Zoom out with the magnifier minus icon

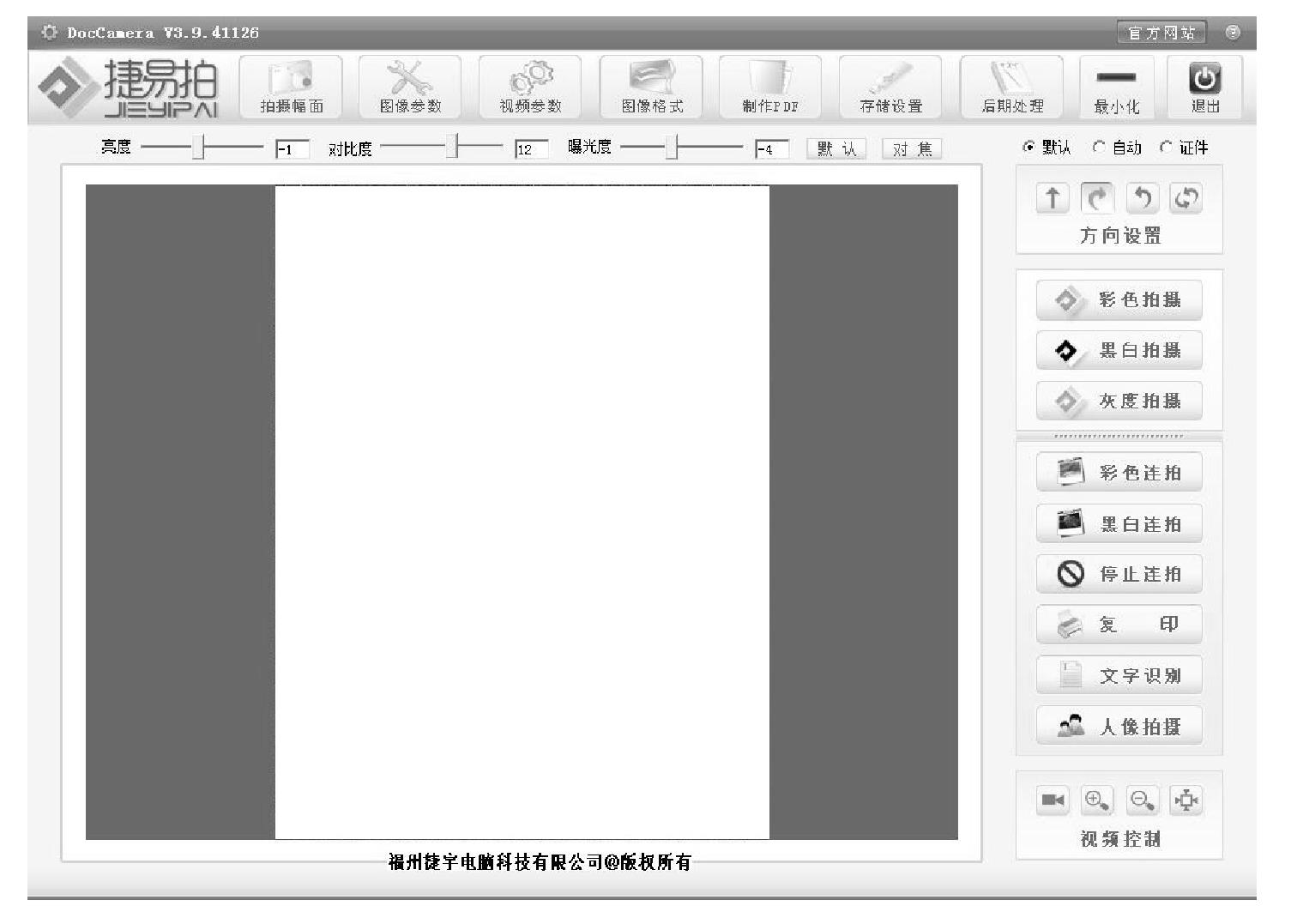point(1142,800)
